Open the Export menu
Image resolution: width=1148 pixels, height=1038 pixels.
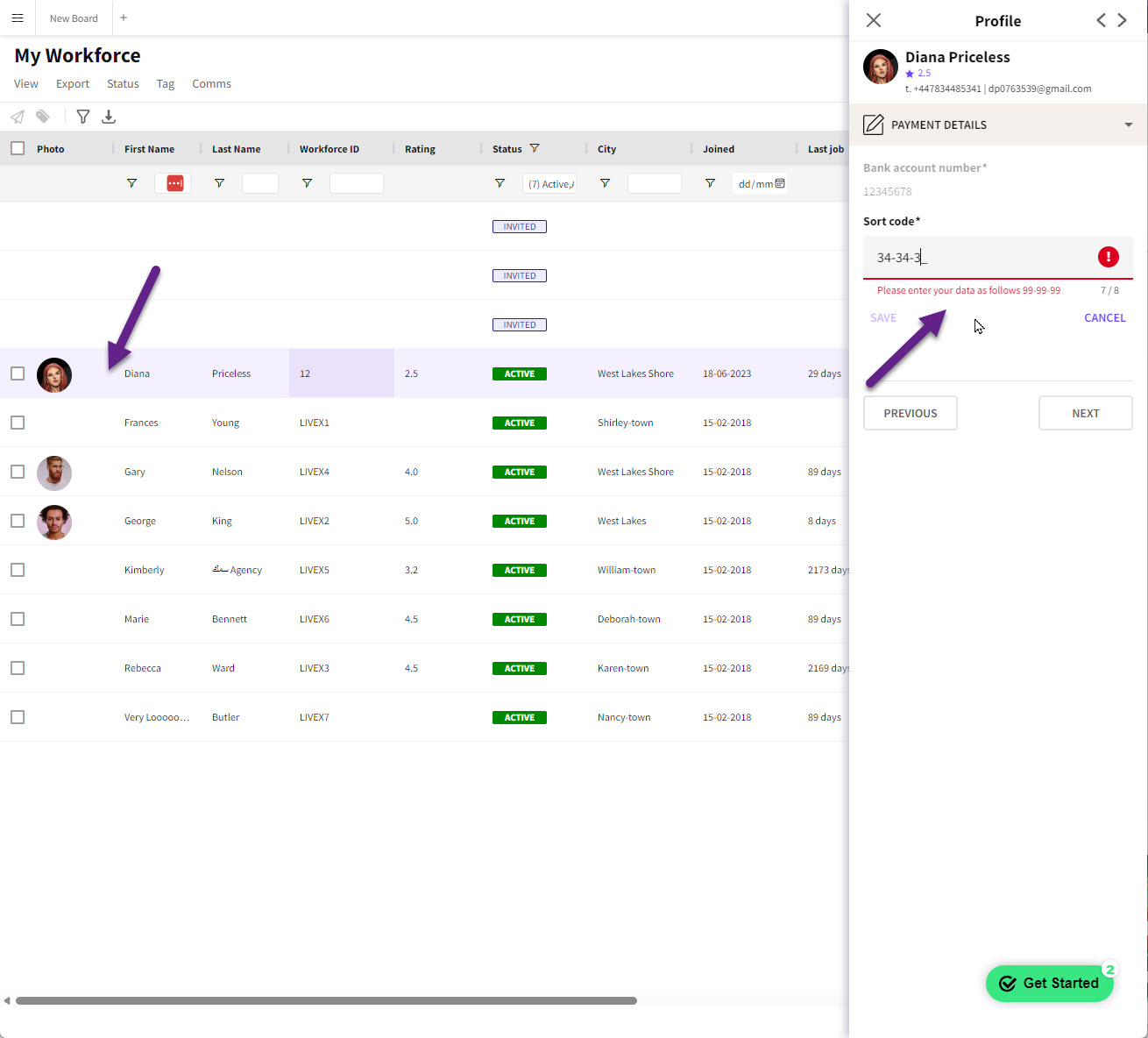[x=73, y=84]
